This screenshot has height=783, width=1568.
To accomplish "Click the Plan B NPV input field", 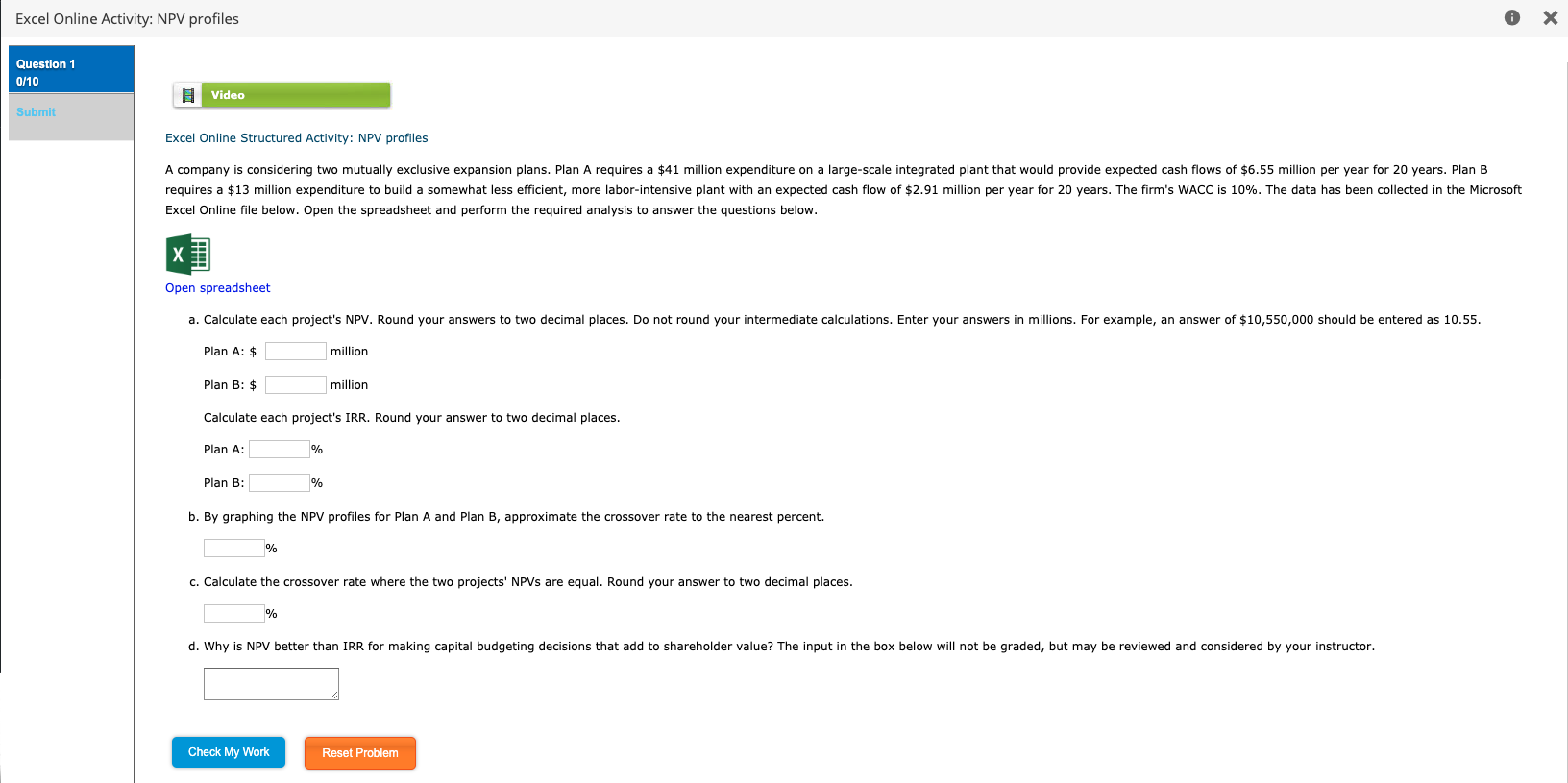I will point(295,384).
